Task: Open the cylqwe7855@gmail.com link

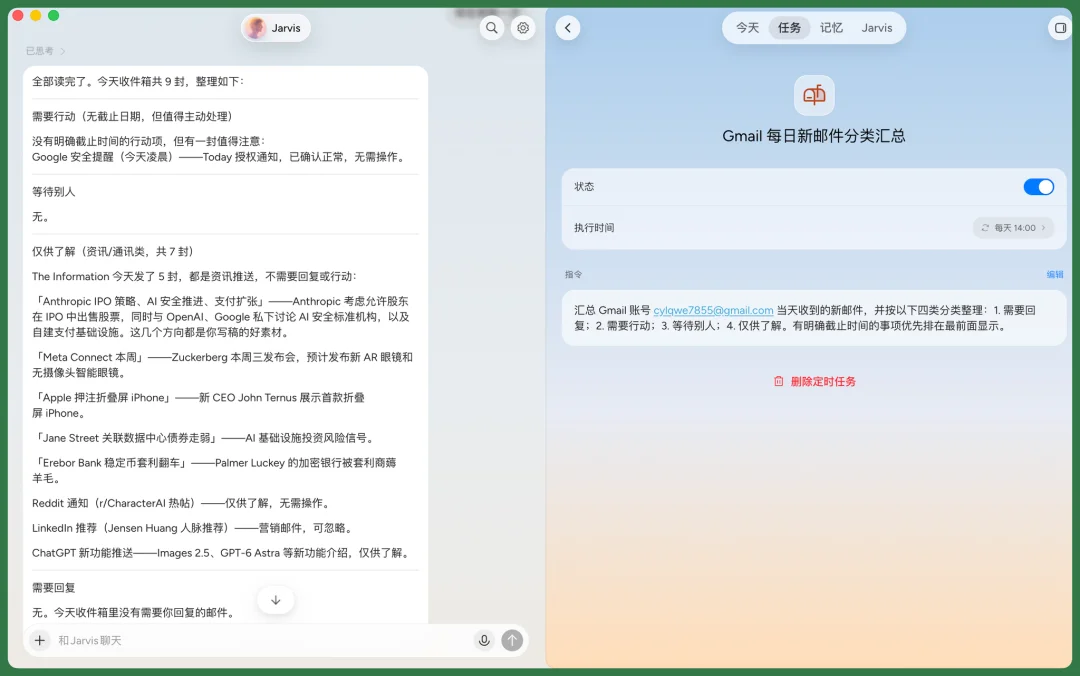Action: pos(713,310)
